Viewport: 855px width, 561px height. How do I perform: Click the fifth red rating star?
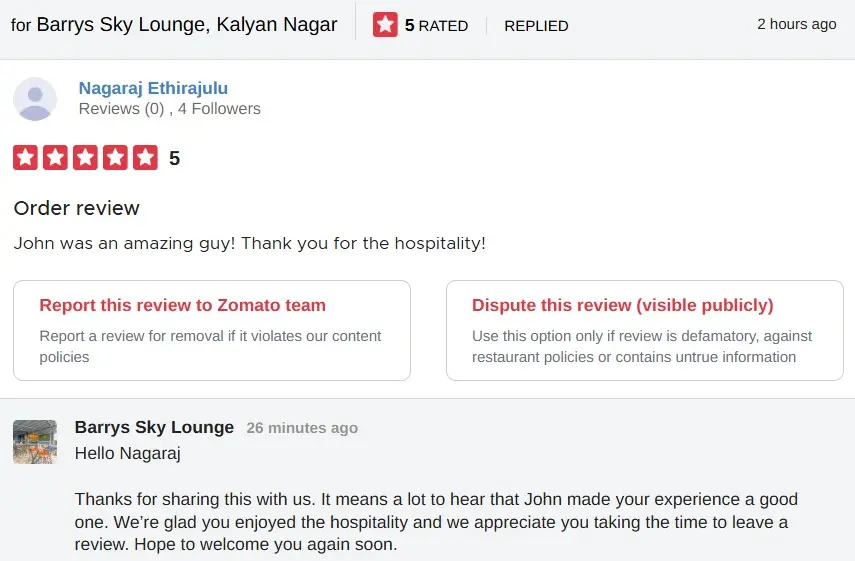145,158
